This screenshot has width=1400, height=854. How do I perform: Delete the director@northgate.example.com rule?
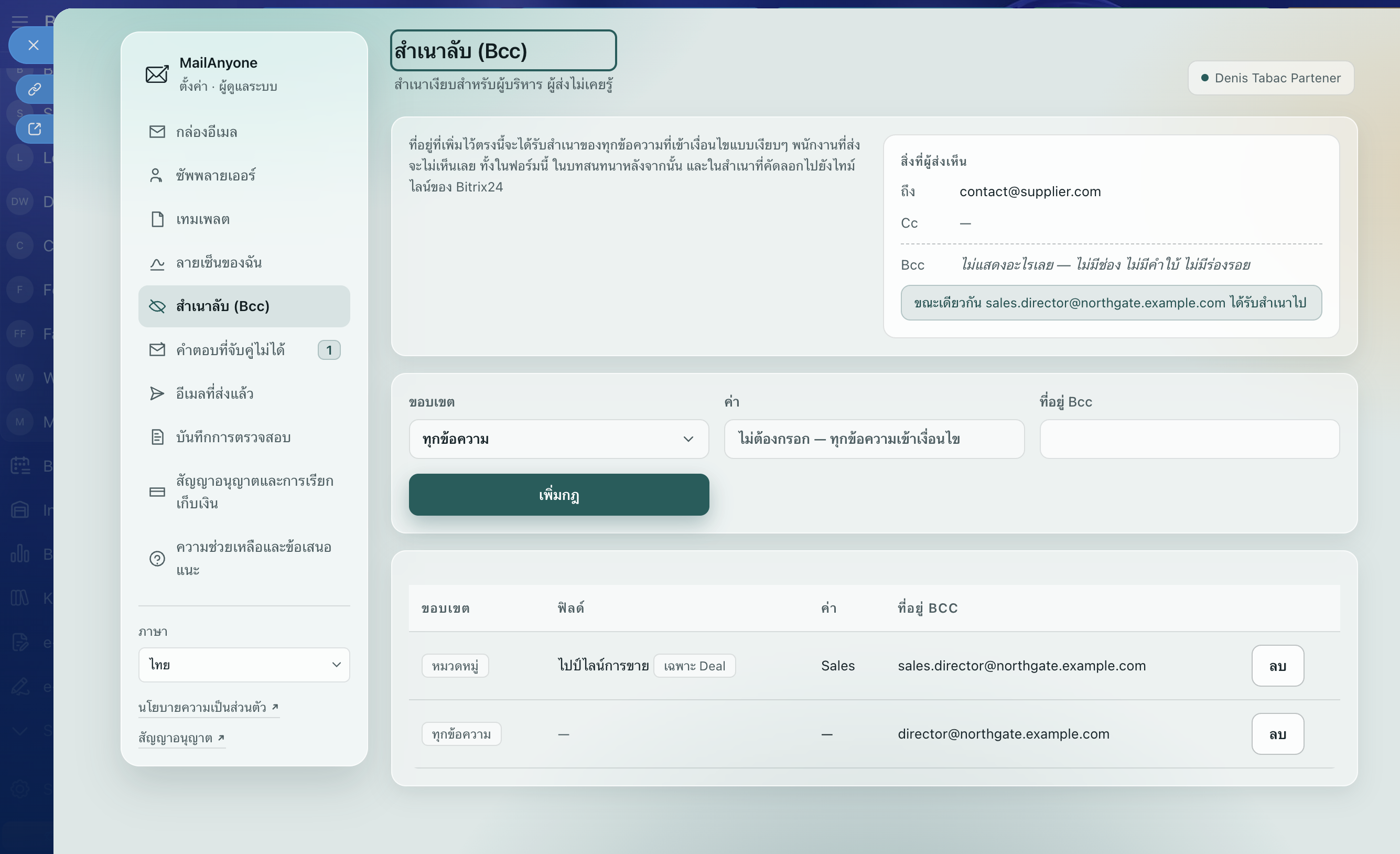pos(1277,734)
